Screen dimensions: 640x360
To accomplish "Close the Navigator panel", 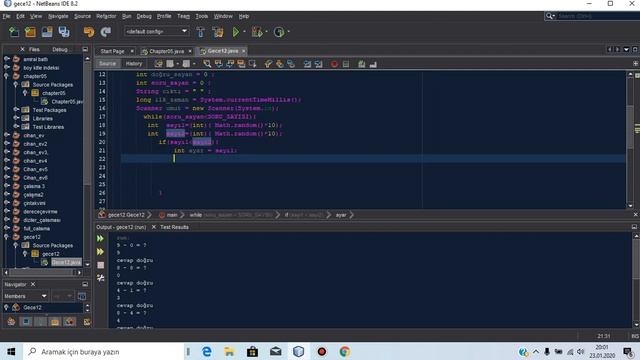I will 33,284.
